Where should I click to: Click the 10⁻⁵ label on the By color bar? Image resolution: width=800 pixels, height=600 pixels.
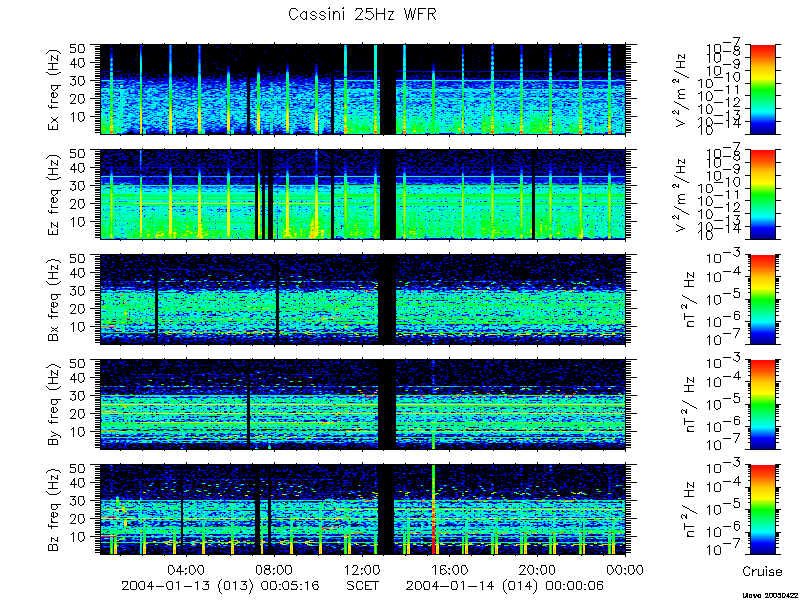[x=725, y=405]
